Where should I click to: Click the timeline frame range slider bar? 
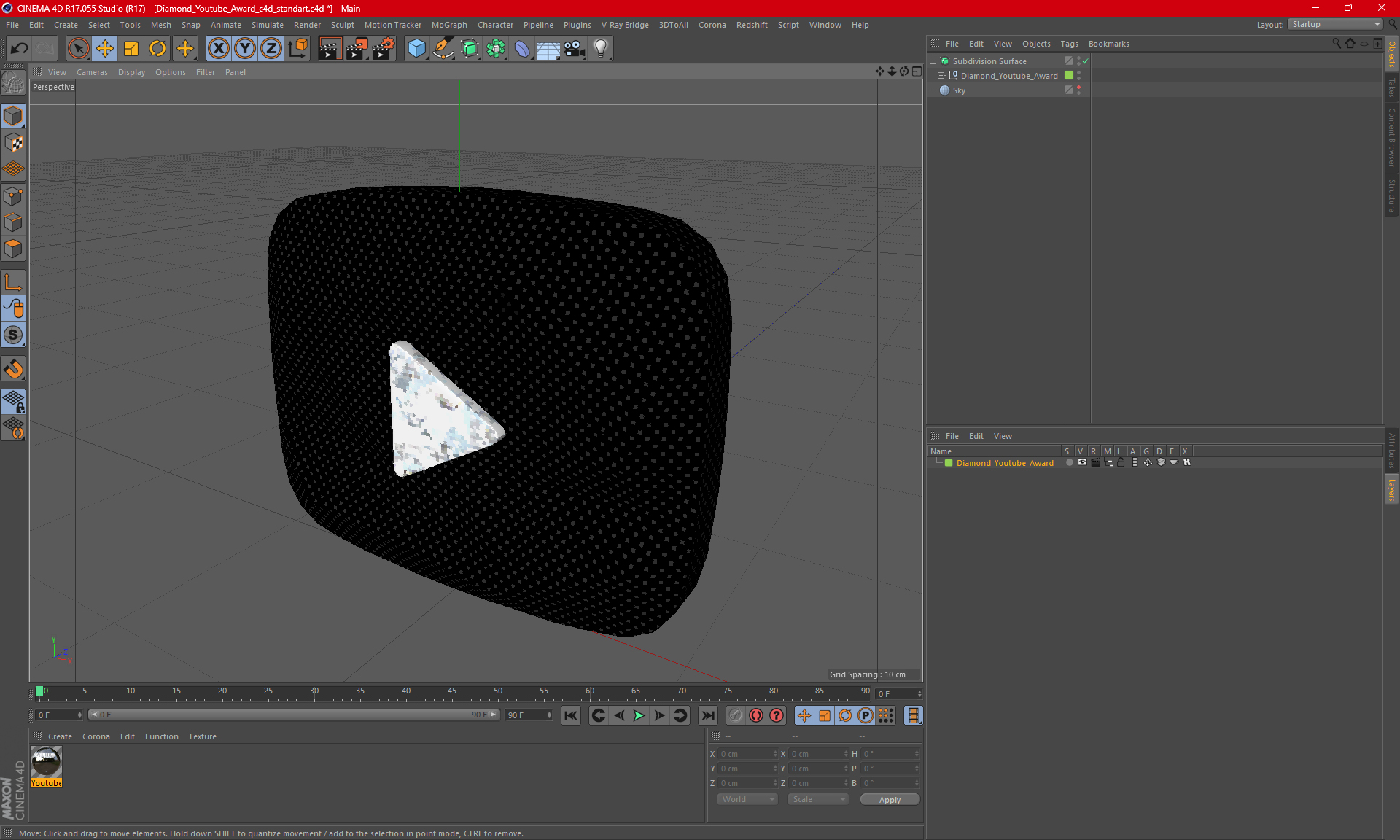point(295,715)
